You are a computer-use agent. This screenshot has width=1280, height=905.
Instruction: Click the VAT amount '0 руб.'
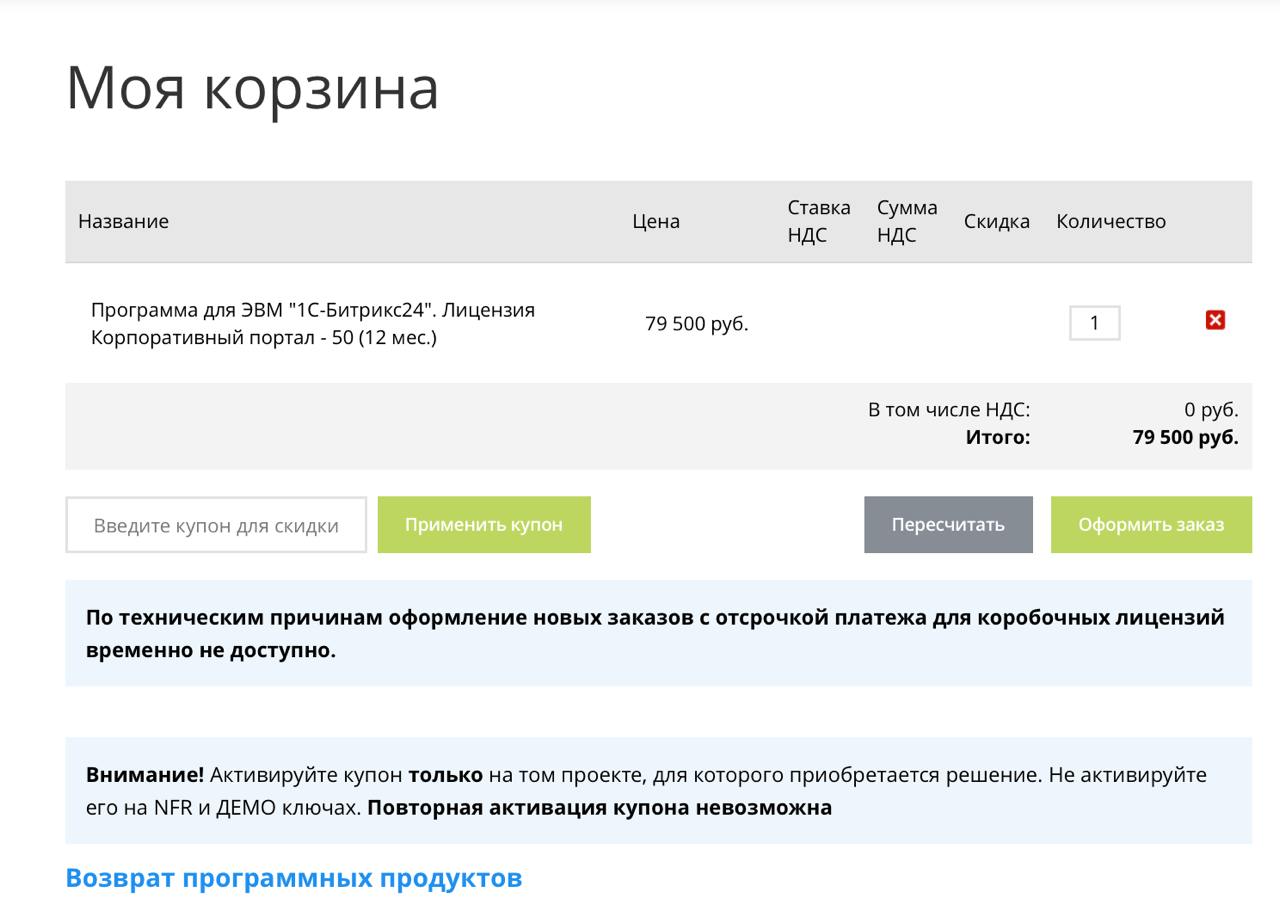1211,410
